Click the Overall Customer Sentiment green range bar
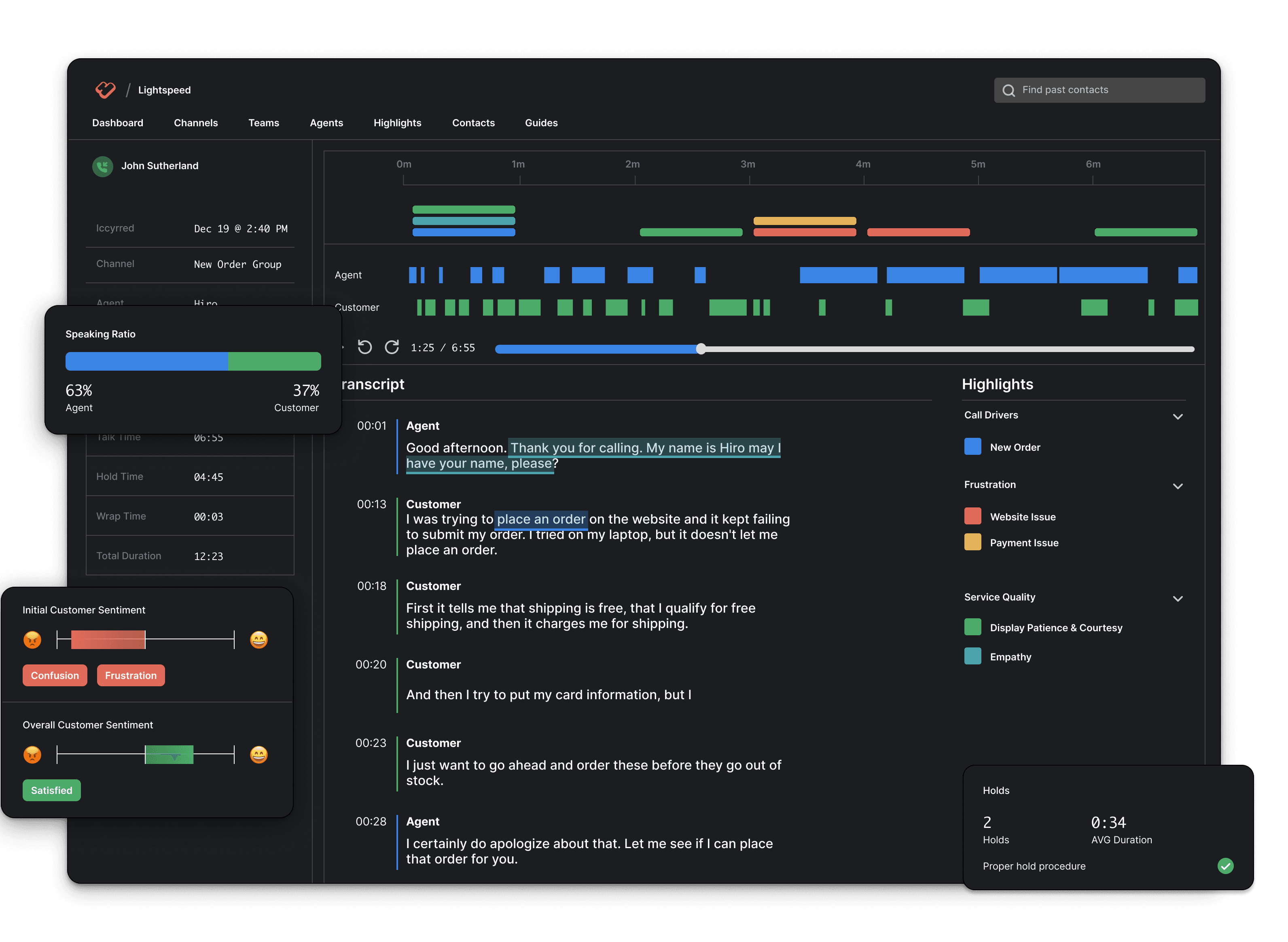 point(169,754)
